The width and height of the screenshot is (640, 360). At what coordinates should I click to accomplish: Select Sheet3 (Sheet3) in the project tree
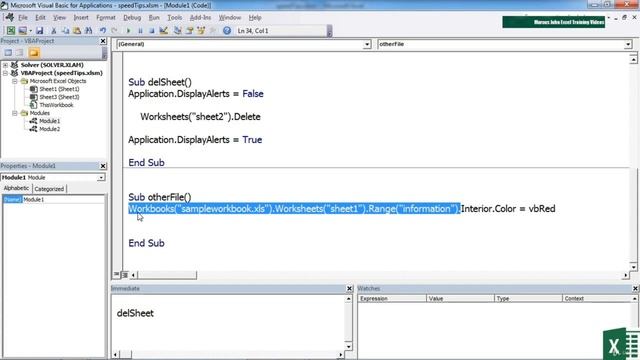pyautogui.click(x=59, y=97)
